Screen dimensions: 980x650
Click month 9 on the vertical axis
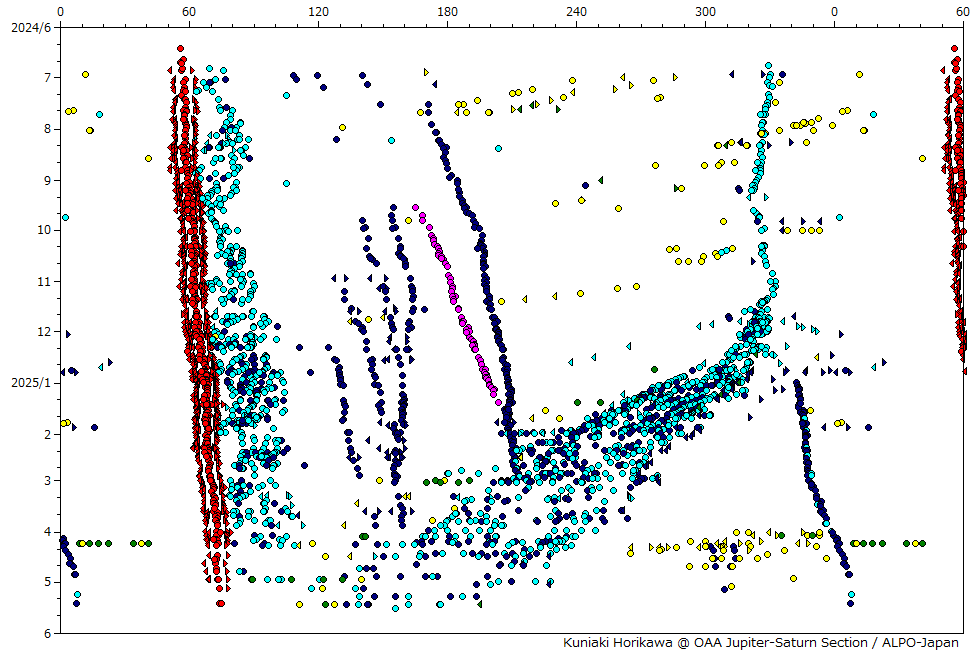[47, 181]
